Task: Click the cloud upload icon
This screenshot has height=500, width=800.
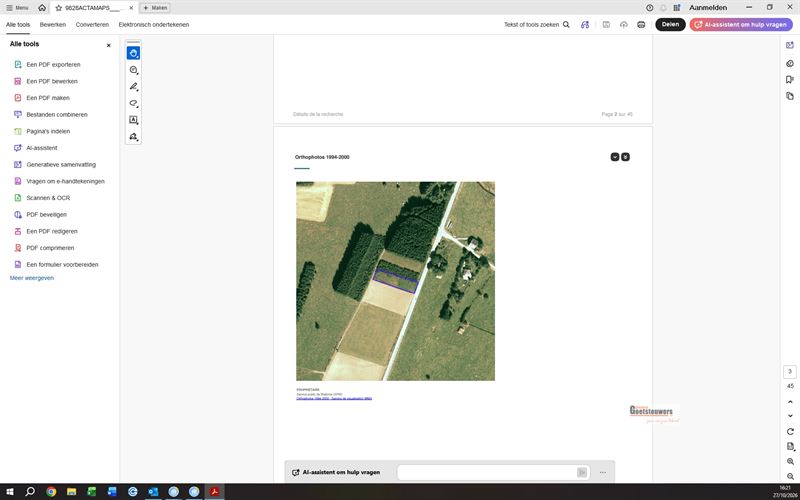Action: [623, 24]
